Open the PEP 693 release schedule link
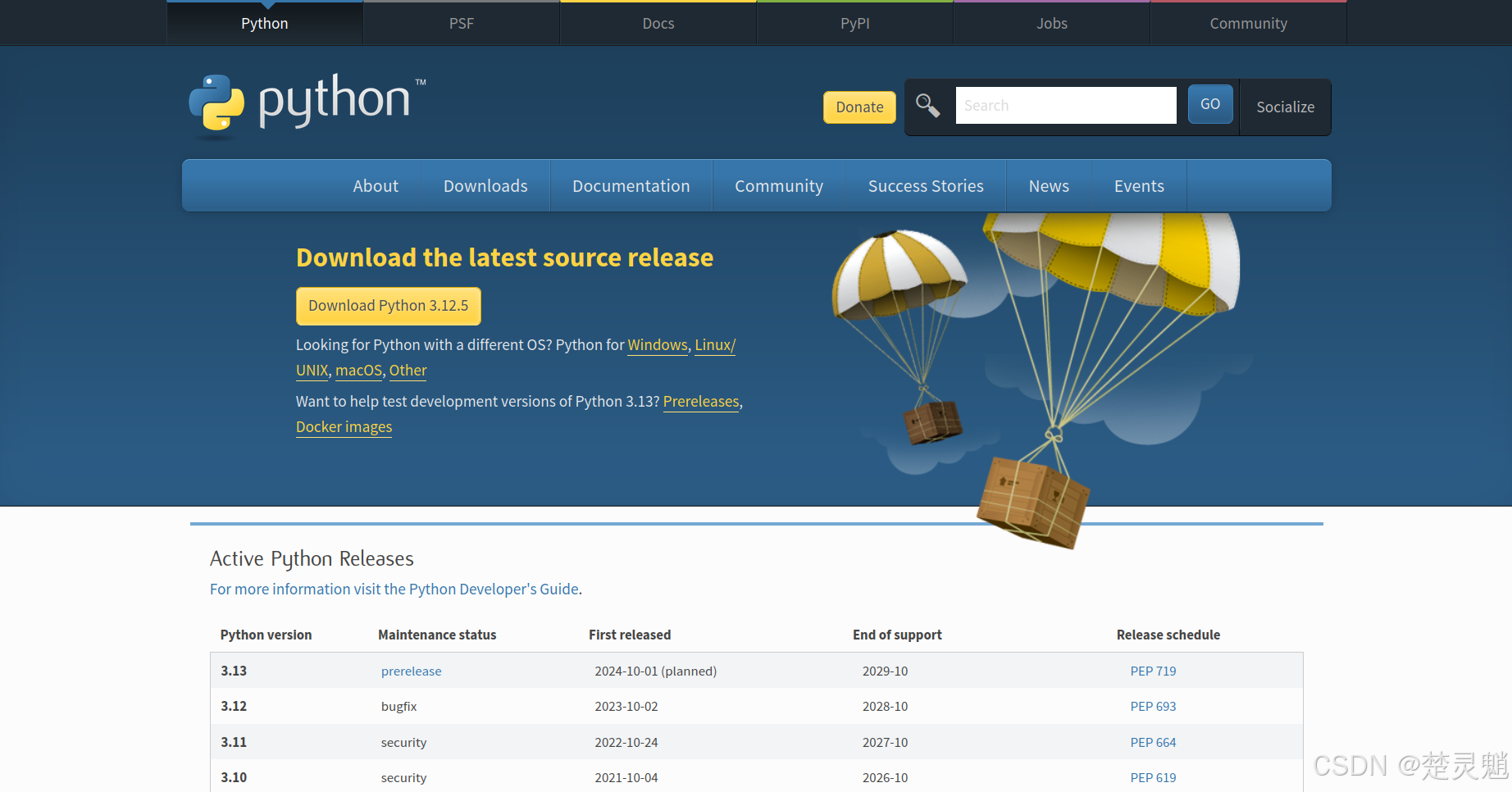 1153,707
